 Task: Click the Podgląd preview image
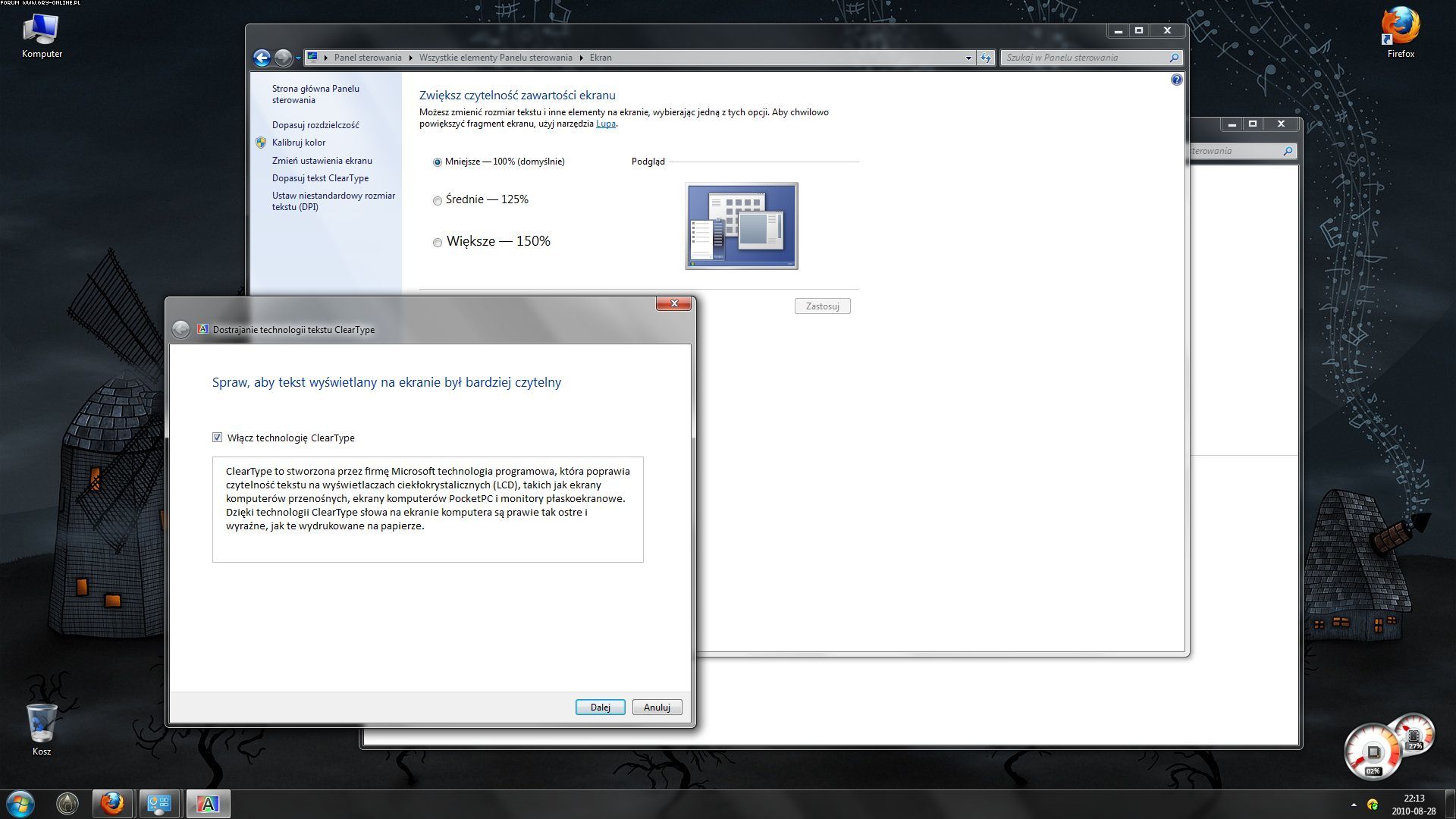point(742,225)
